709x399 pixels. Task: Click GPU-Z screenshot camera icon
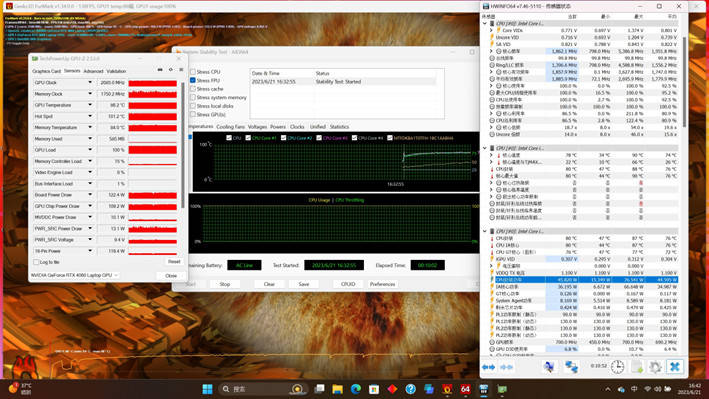[160, 70]
